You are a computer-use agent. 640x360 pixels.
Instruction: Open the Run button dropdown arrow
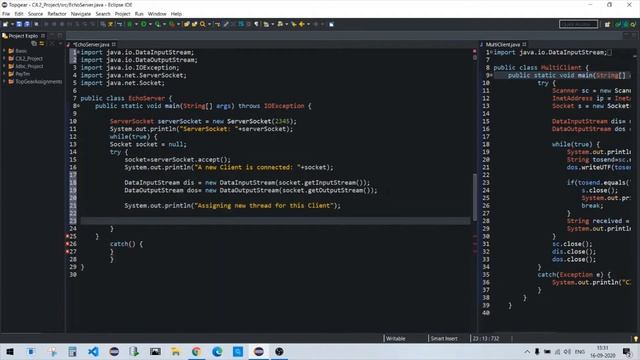(150, 24)
